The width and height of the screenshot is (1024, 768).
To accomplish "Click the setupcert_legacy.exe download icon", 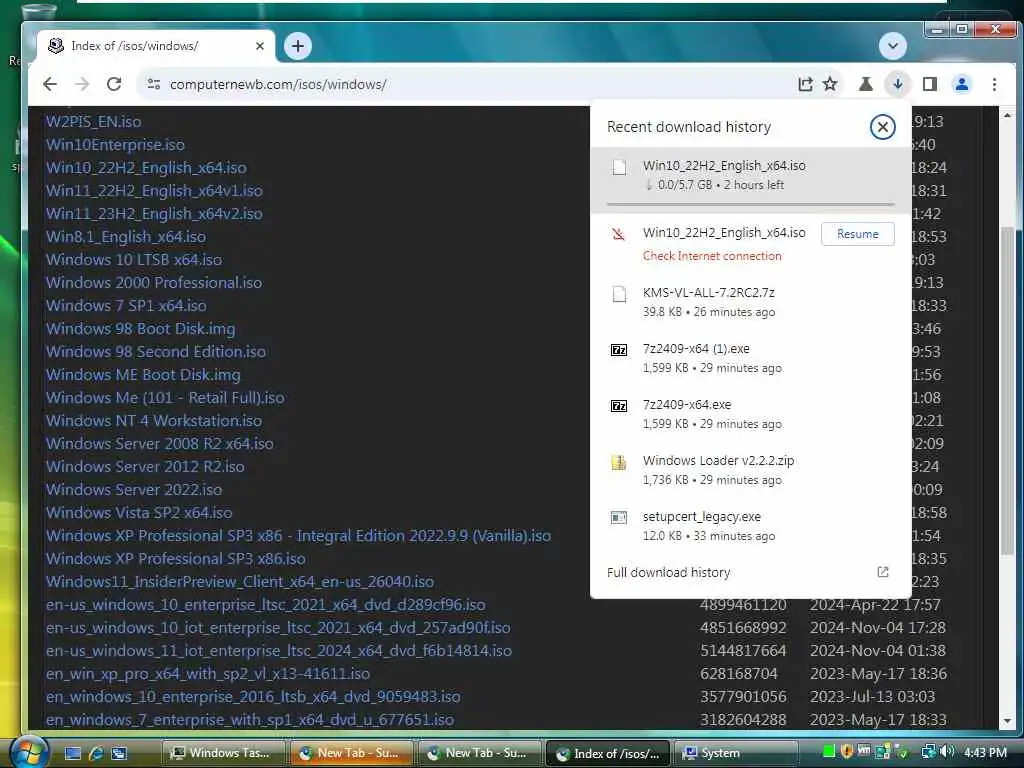I will coord(618,518).
